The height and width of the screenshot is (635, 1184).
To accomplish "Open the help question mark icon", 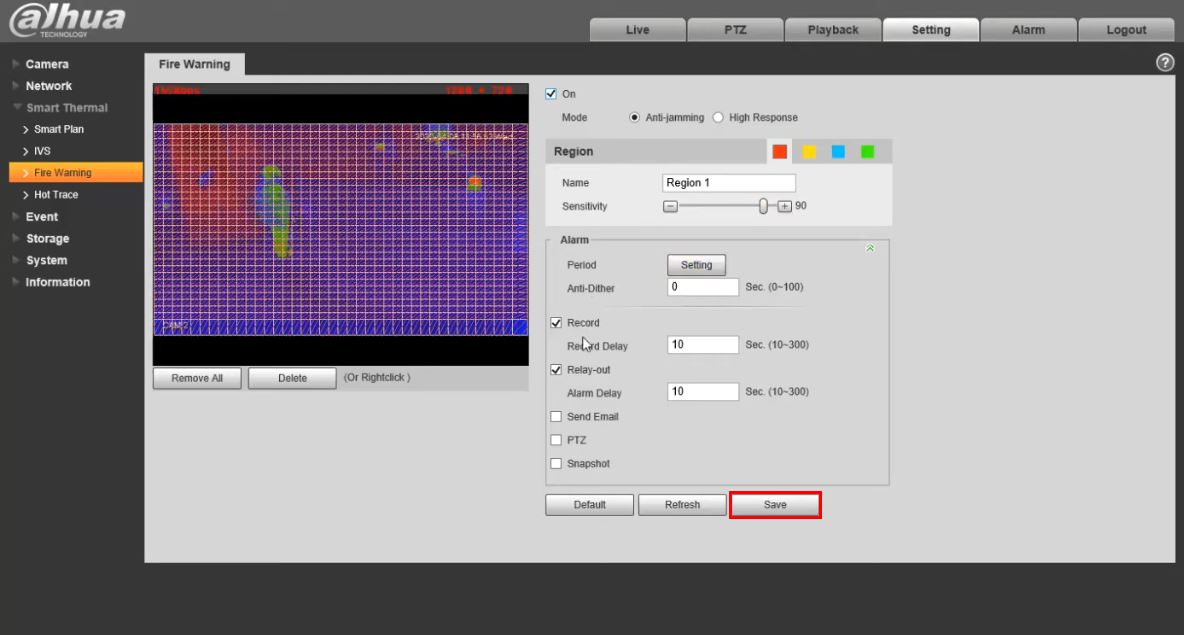I will 1164,63.
